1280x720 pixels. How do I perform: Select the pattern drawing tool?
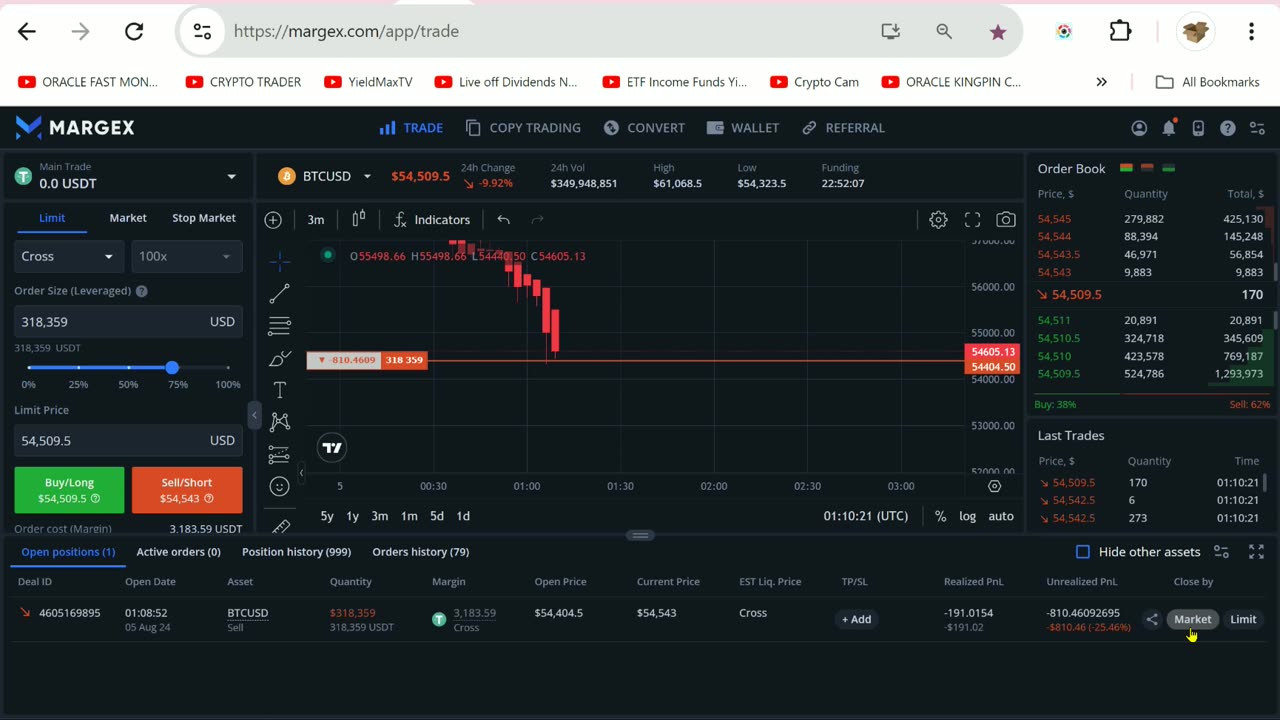point(280,422)
